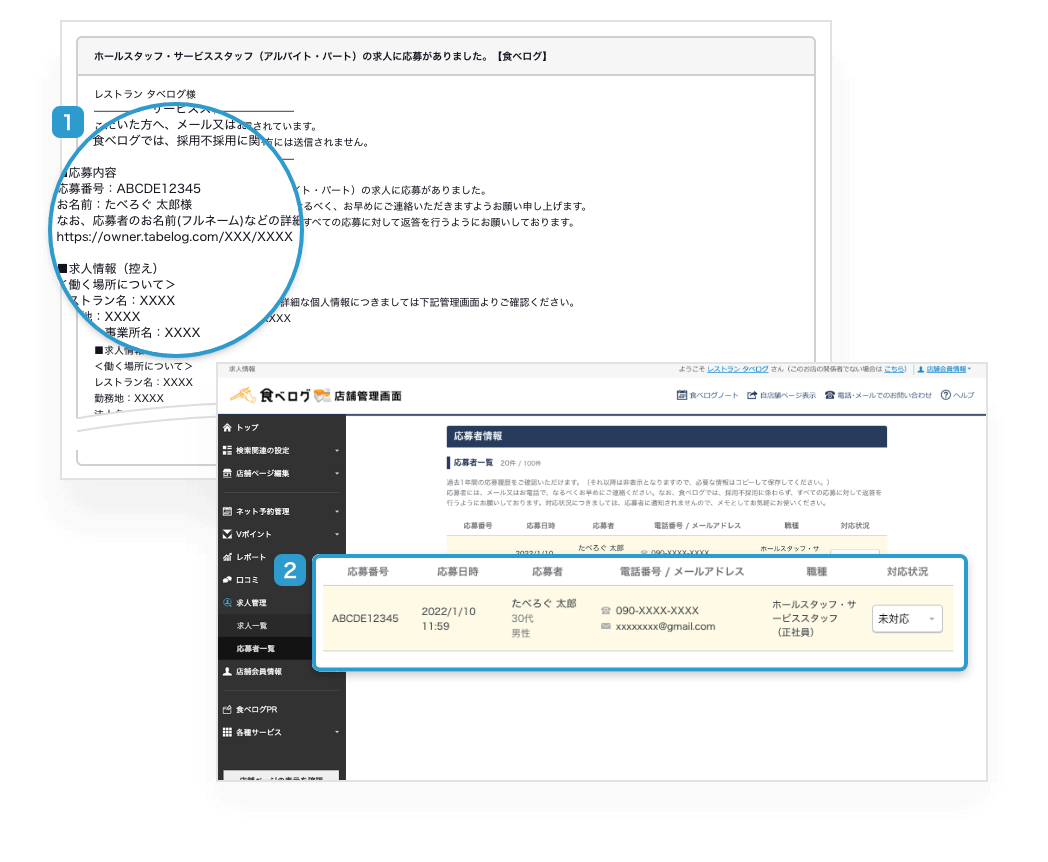Open 口コミ via its speech bubble icon
The height and width of the screenshot is (862, 1048).
point(227,579)
